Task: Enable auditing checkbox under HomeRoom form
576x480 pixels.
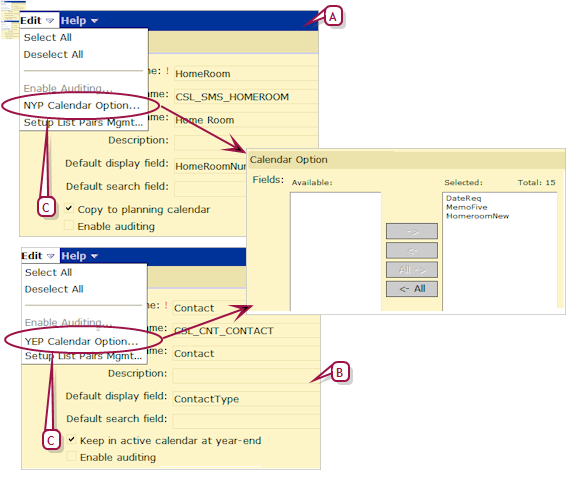Action: (69, 225)
